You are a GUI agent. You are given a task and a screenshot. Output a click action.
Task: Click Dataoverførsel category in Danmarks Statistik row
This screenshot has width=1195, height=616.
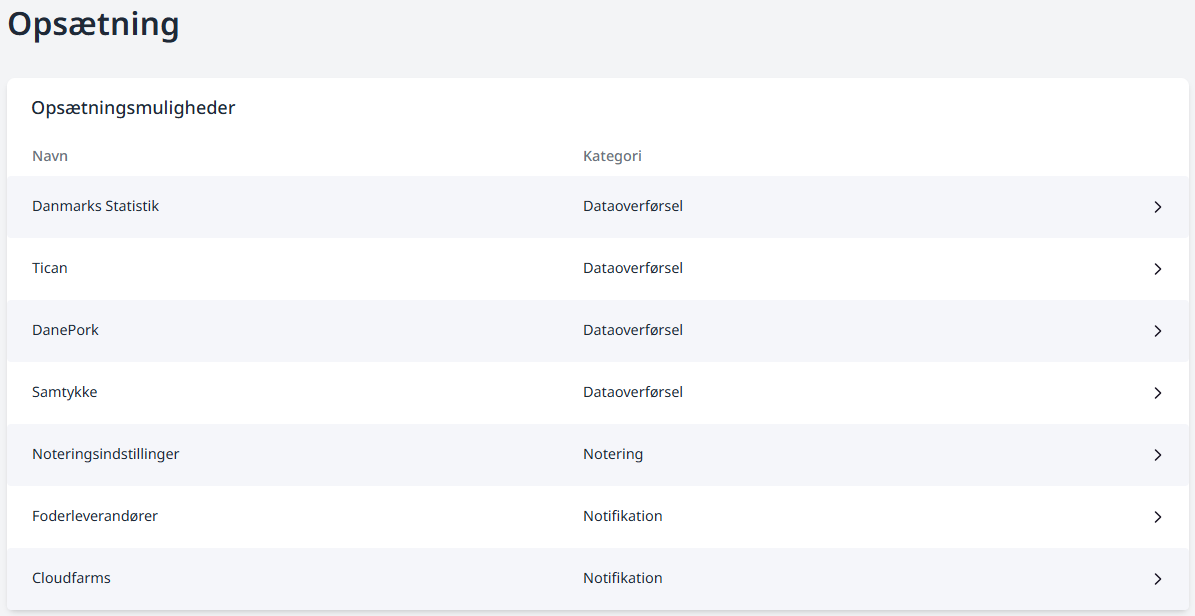632,206
